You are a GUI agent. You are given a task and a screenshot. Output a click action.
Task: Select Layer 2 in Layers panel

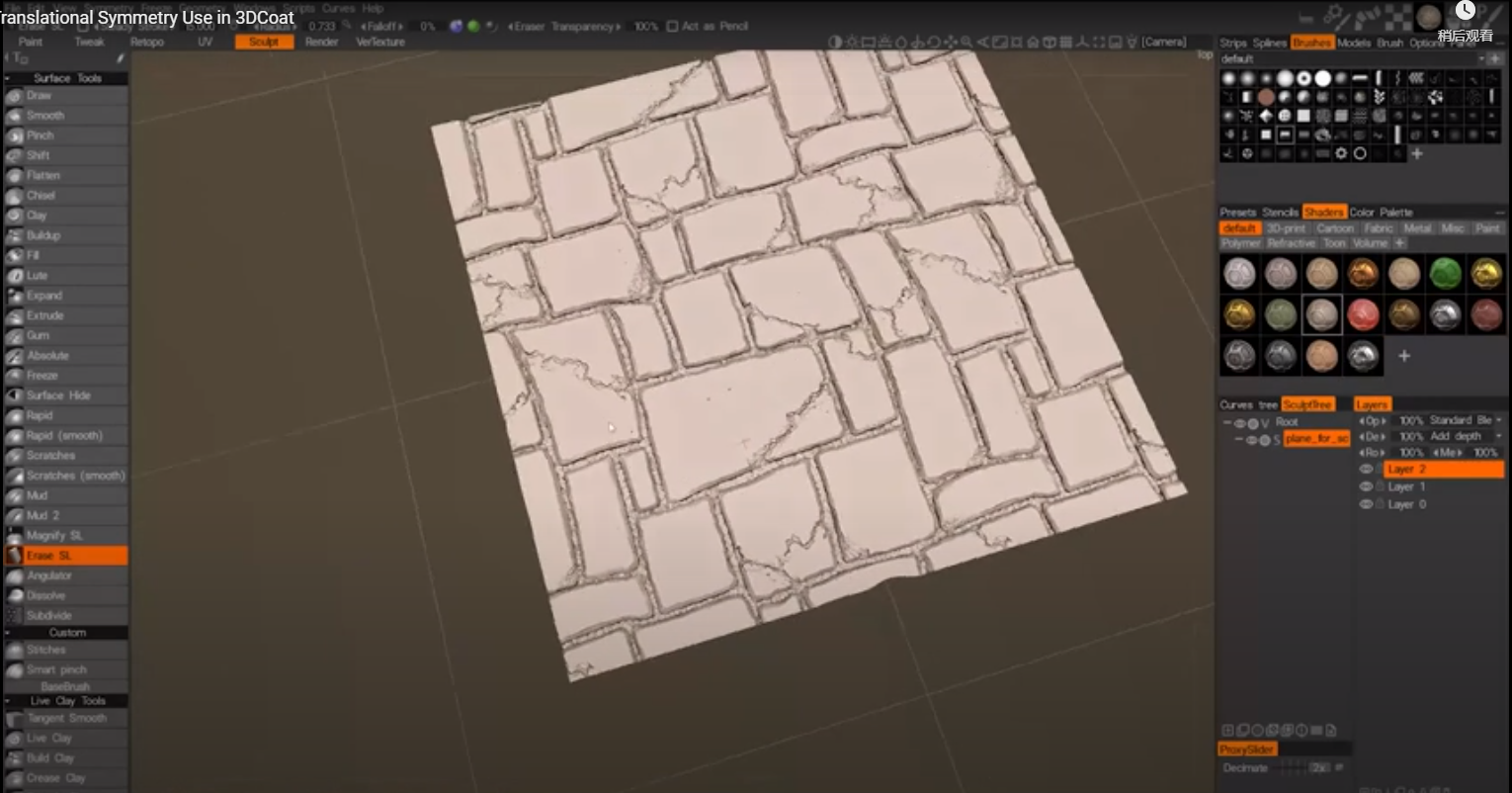point(1442,470)
